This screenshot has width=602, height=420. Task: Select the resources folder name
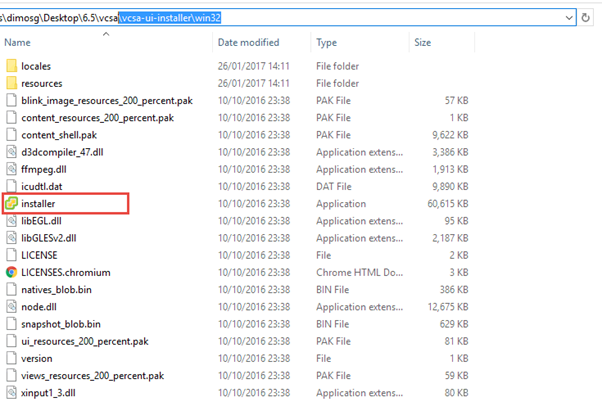pos(41,83)
